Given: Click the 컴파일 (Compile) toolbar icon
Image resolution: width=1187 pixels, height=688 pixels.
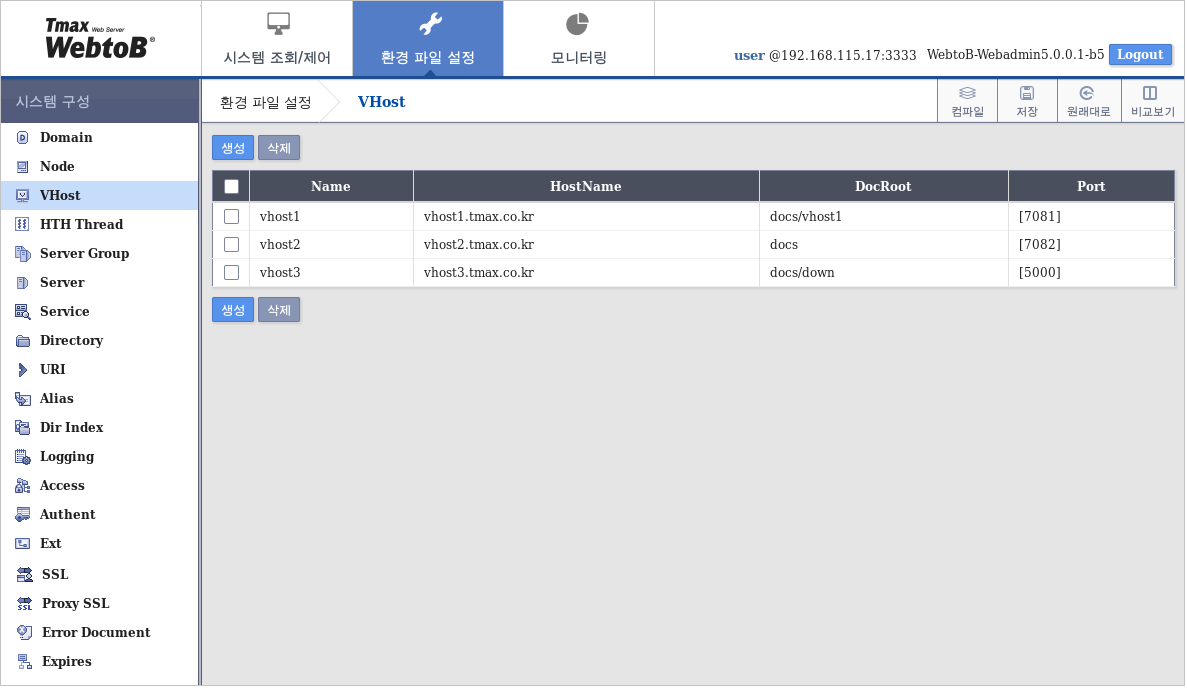Looking at the screenshot, I should click(966, 100).
